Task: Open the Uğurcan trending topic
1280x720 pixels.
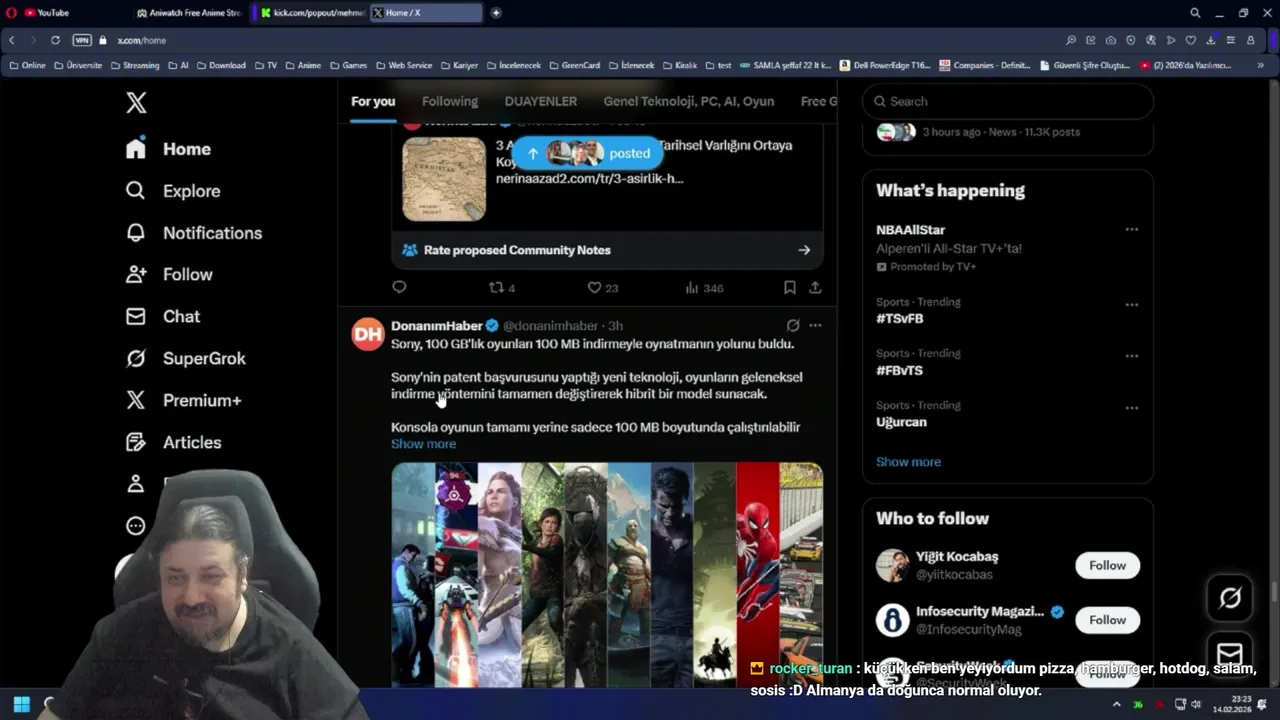Action: point(901,422)
